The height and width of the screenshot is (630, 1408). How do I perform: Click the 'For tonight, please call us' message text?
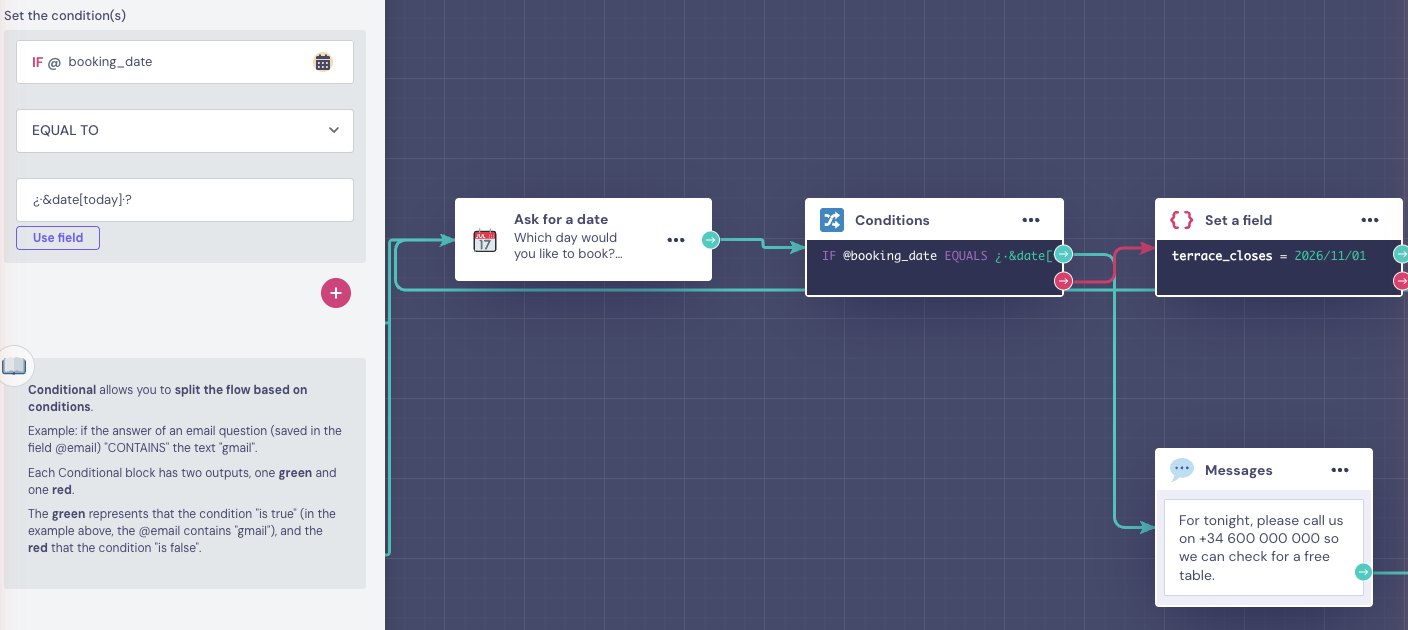(x=1262, y=548)
